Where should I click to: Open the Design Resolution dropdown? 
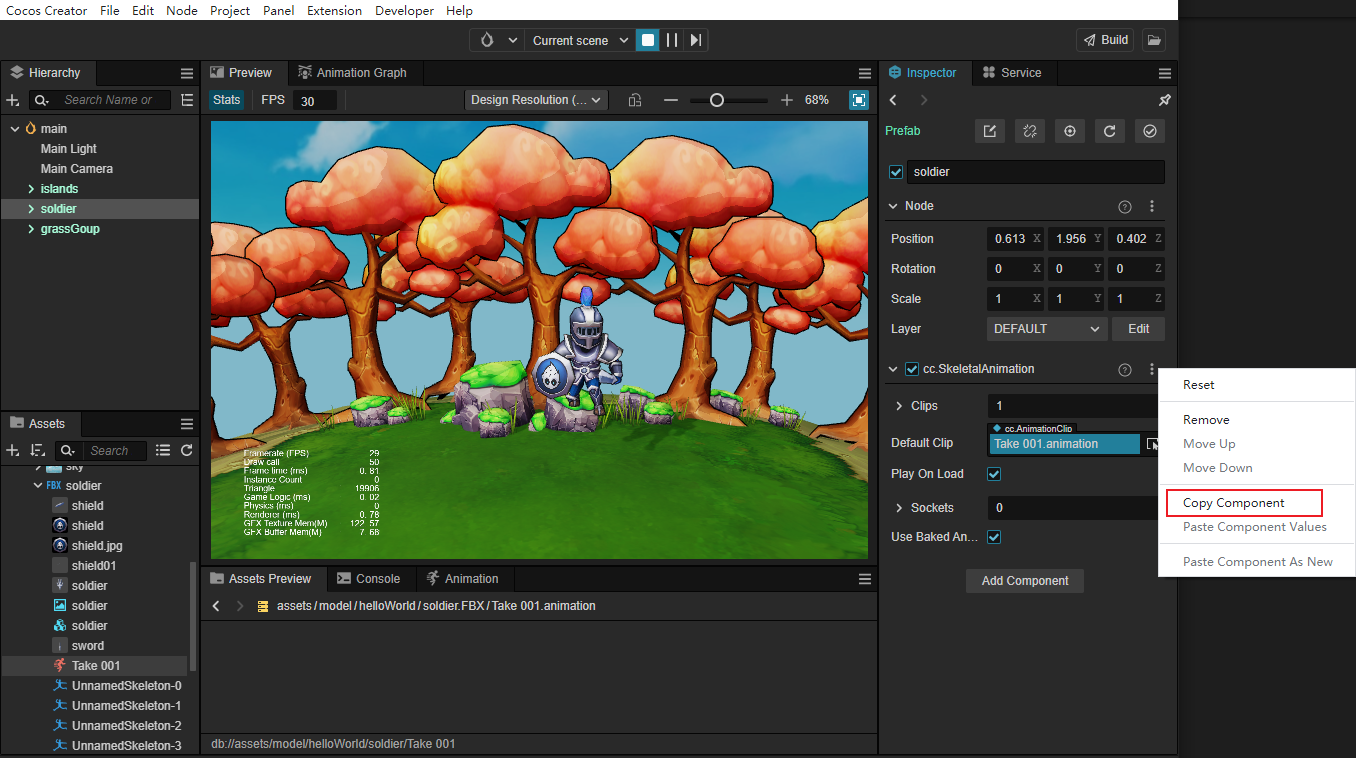coord(537,100)
